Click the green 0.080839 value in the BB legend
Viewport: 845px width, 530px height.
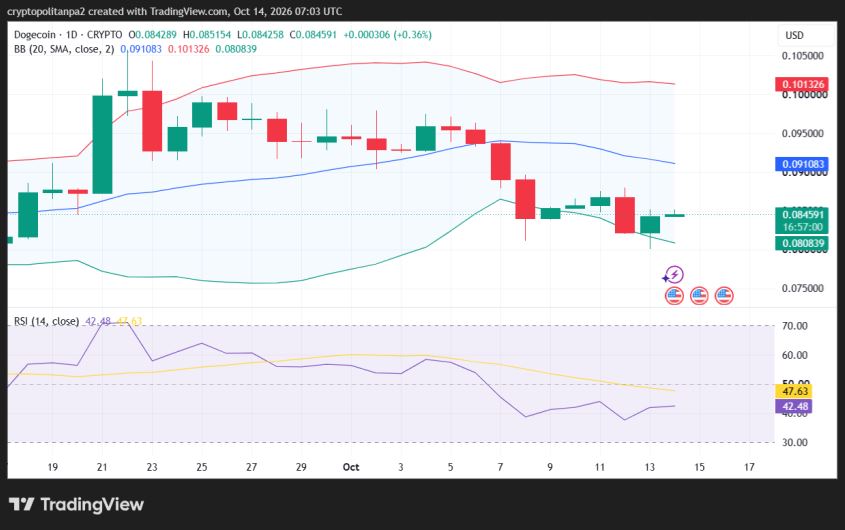[x=236, y=49]
